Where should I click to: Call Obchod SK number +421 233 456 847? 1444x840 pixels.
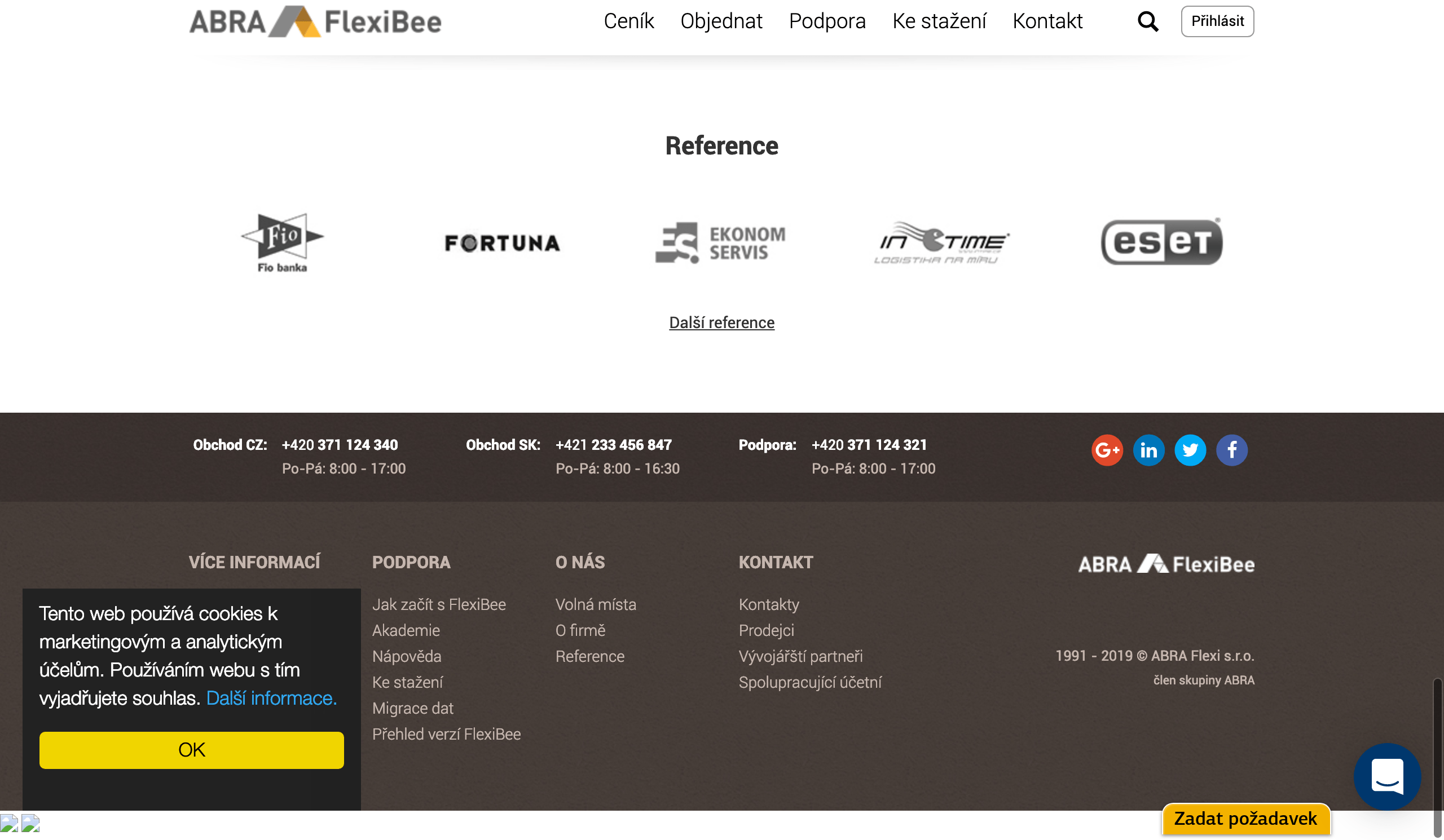click(x=614, y=445)
